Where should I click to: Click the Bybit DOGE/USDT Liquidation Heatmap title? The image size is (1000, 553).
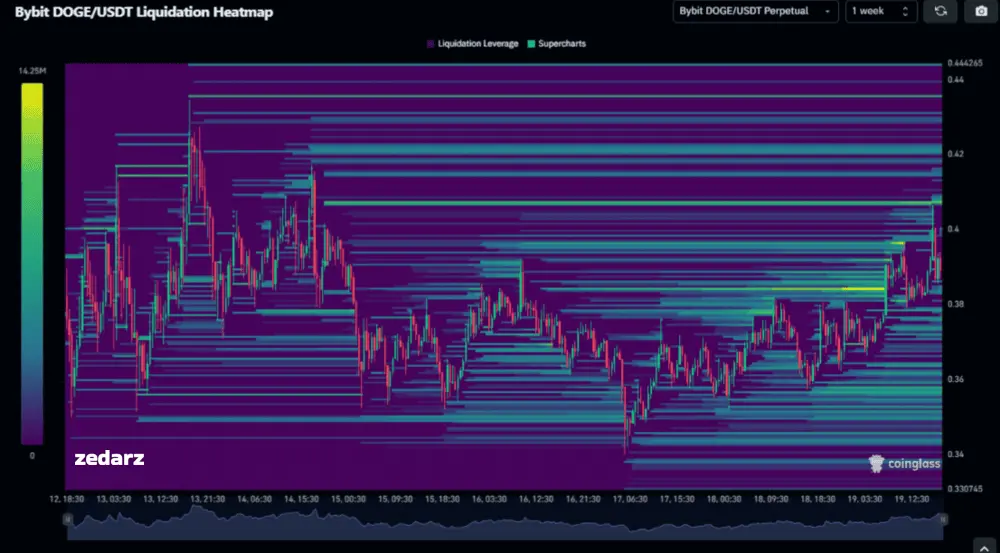tap(144, 12)
